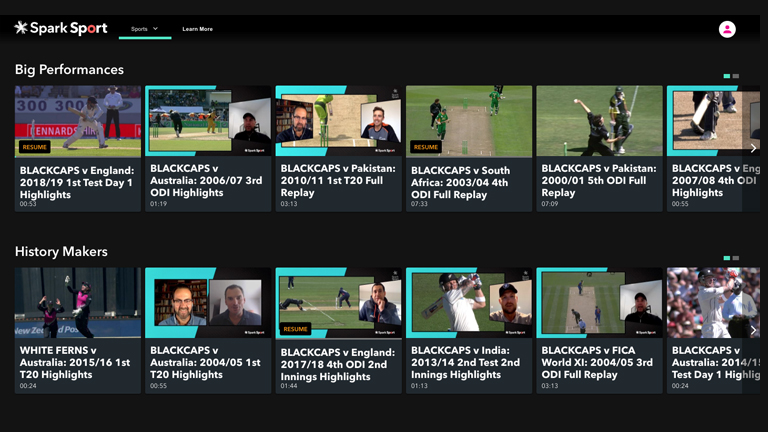The height and width of the screenshot is (432, 768).
Task: Open BLACKCAPS v Pakistan 2010/11 T20 thumbnail
Action: (338, 121)
